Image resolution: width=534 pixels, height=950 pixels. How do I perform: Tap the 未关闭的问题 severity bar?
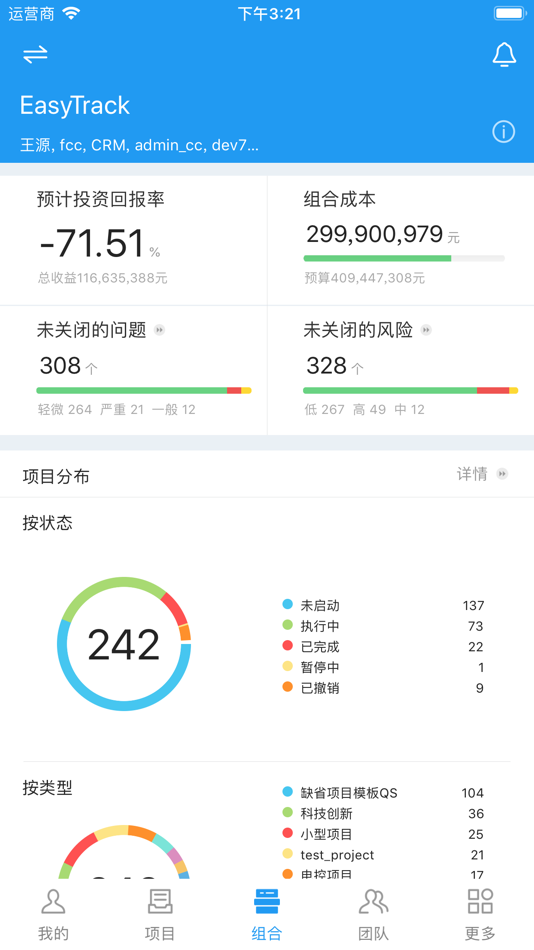point(144,391)
